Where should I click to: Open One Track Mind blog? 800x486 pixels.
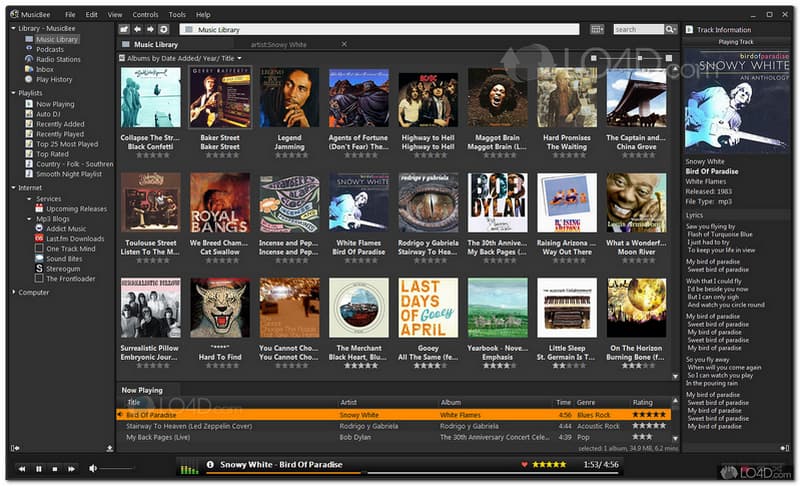71,249
